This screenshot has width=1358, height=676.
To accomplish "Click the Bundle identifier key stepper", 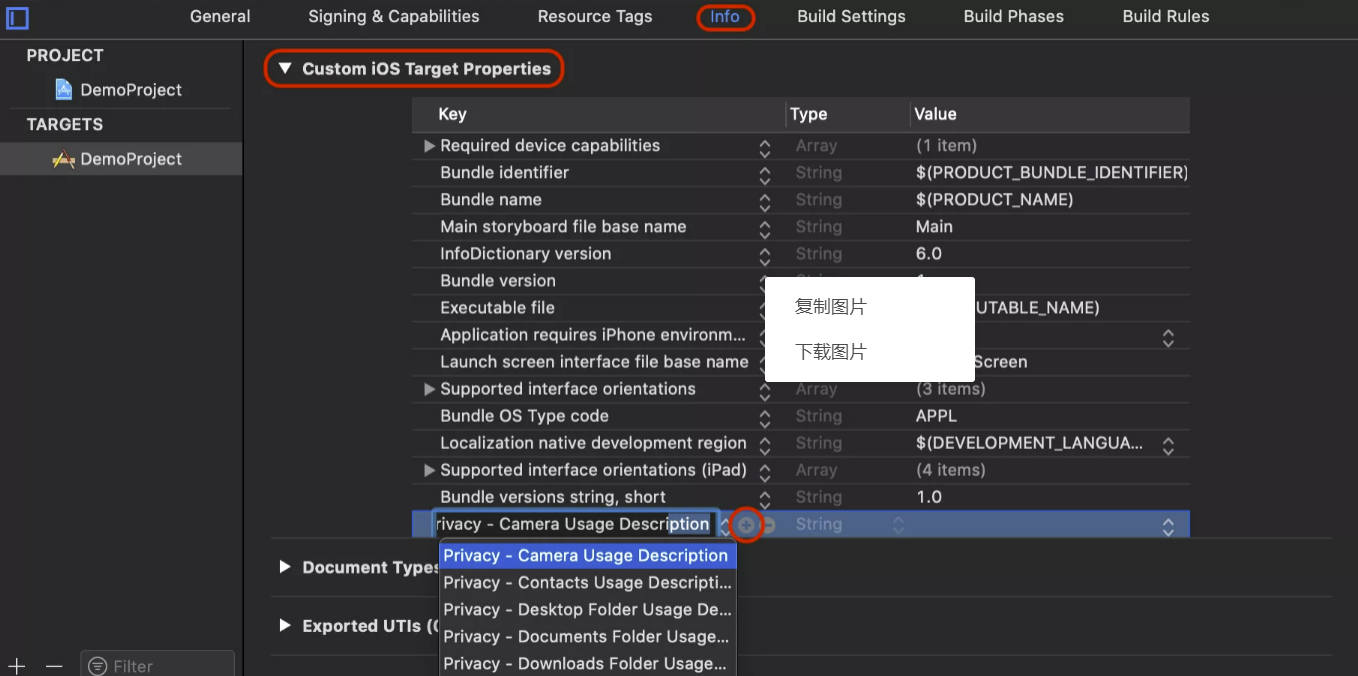I will point(764,174).
